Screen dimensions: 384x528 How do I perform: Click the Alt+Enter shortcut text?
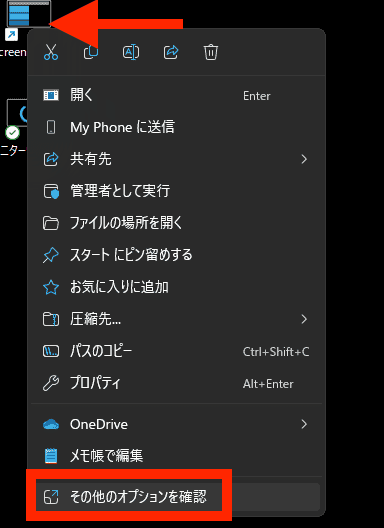(268, 384)
